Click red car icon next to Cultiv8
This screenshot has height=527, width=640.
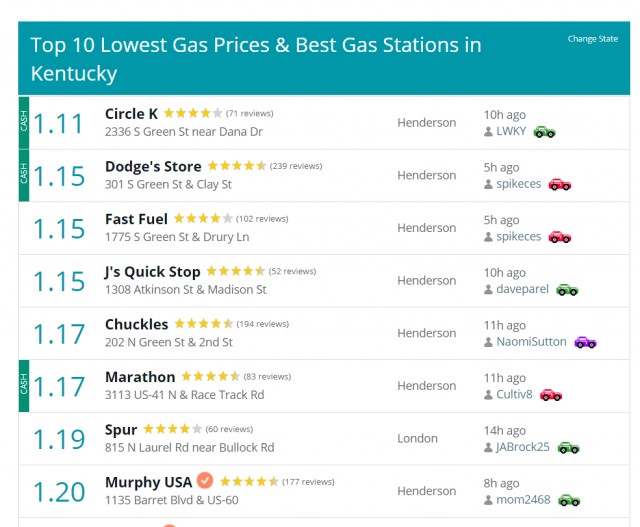(x=551, y=395)
